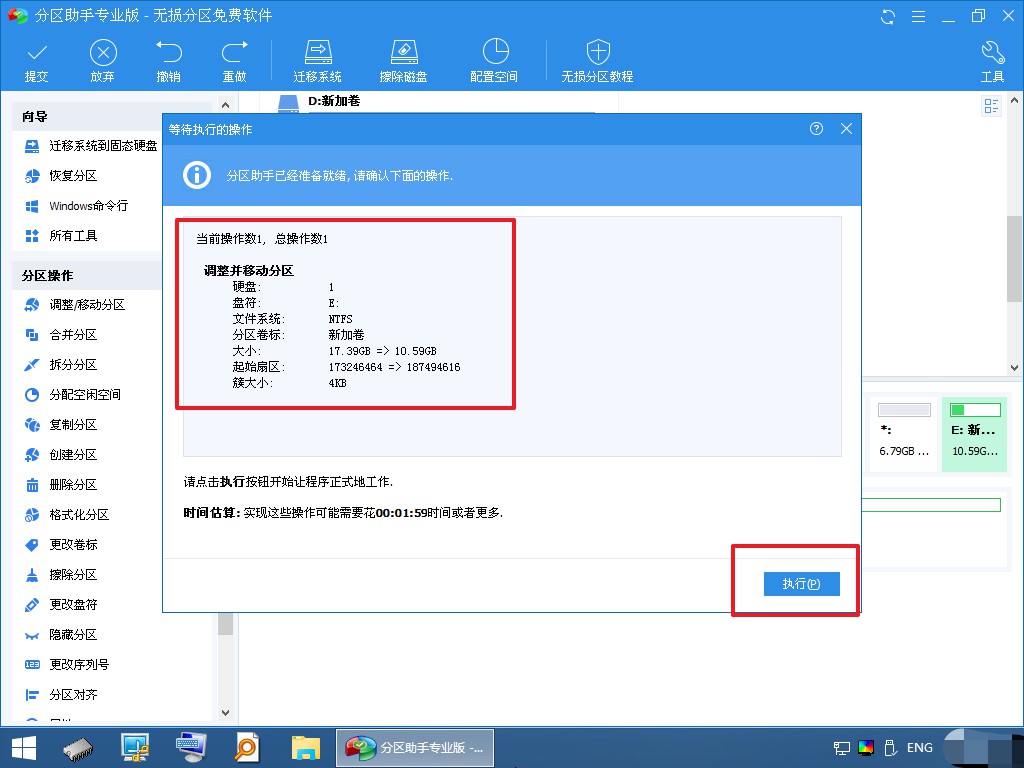Open memory chip app in taskbar
Viewport: 1024px width, 768px height.
[78, 748]
